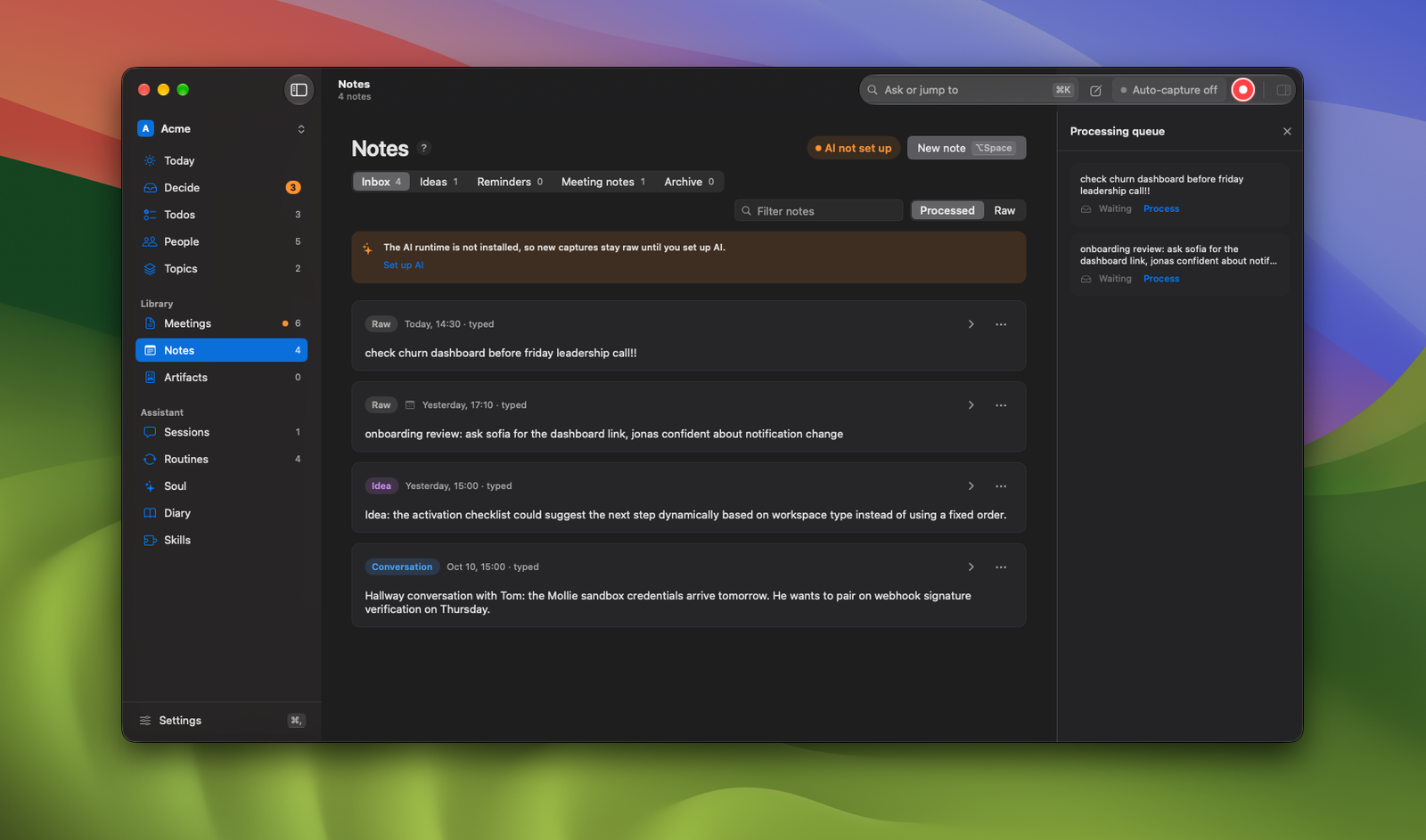Expand the onboarding review note chevron
Screen dimensions: 1426x840
tap(971, 405)
